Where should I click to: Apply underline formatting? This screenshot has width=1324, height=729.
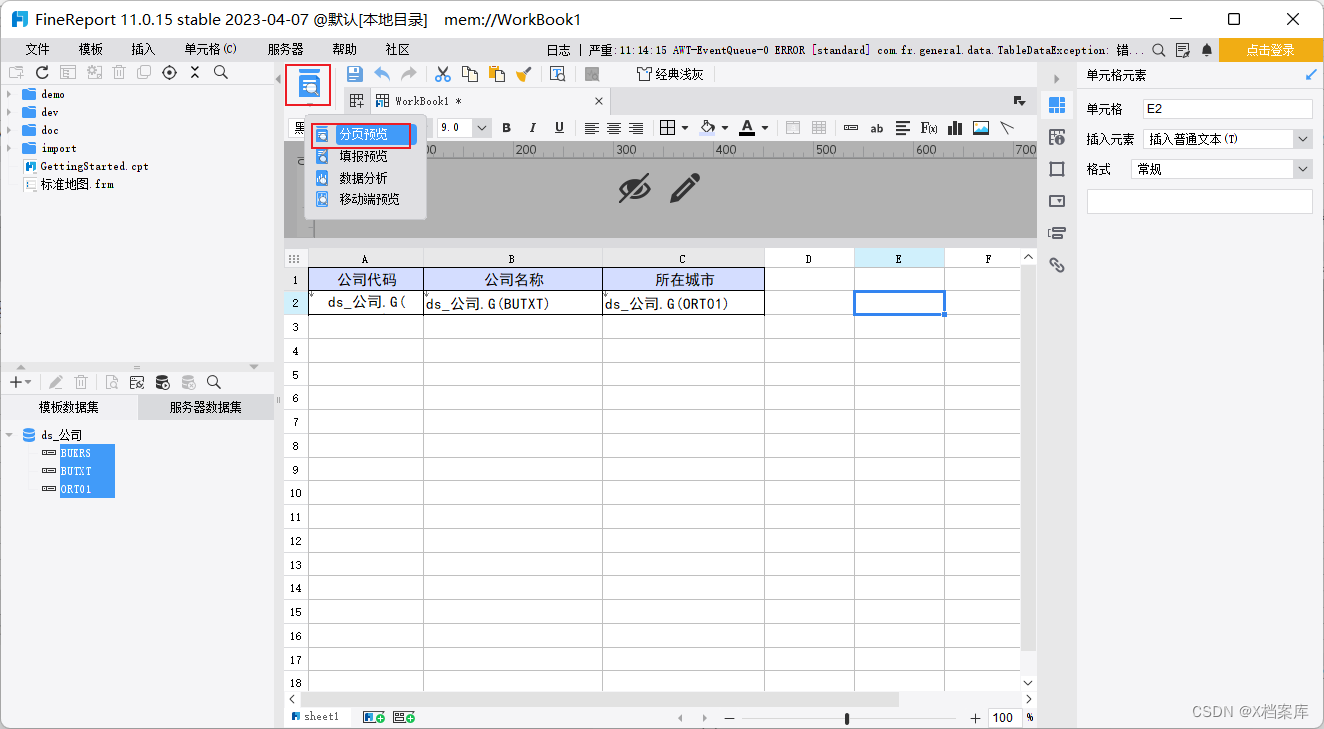pyautogui.click(x=559, y=127)
